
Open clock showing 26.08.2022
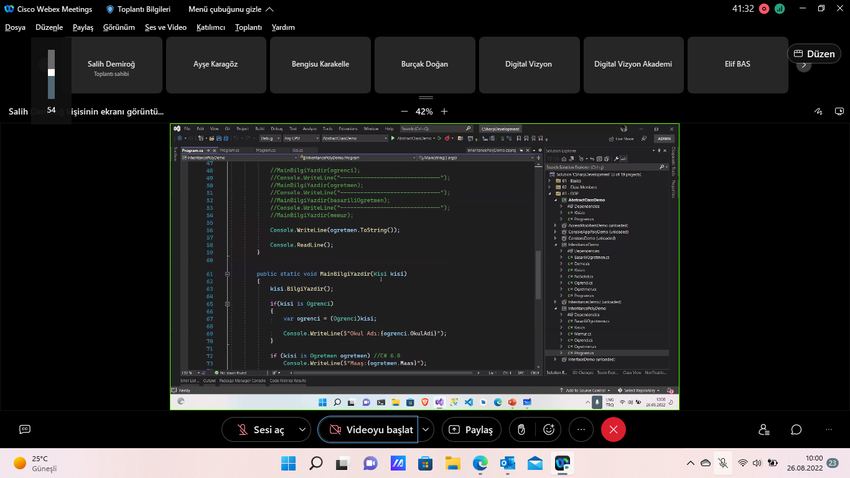point(805,463)
